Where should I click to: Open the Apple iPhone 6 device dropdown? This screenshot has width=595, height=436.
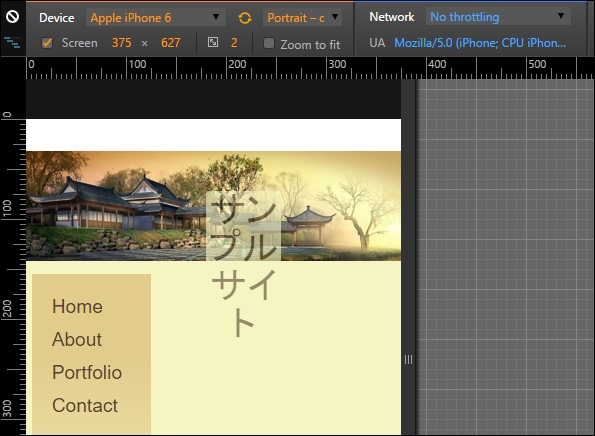click(x=156, y=17)
